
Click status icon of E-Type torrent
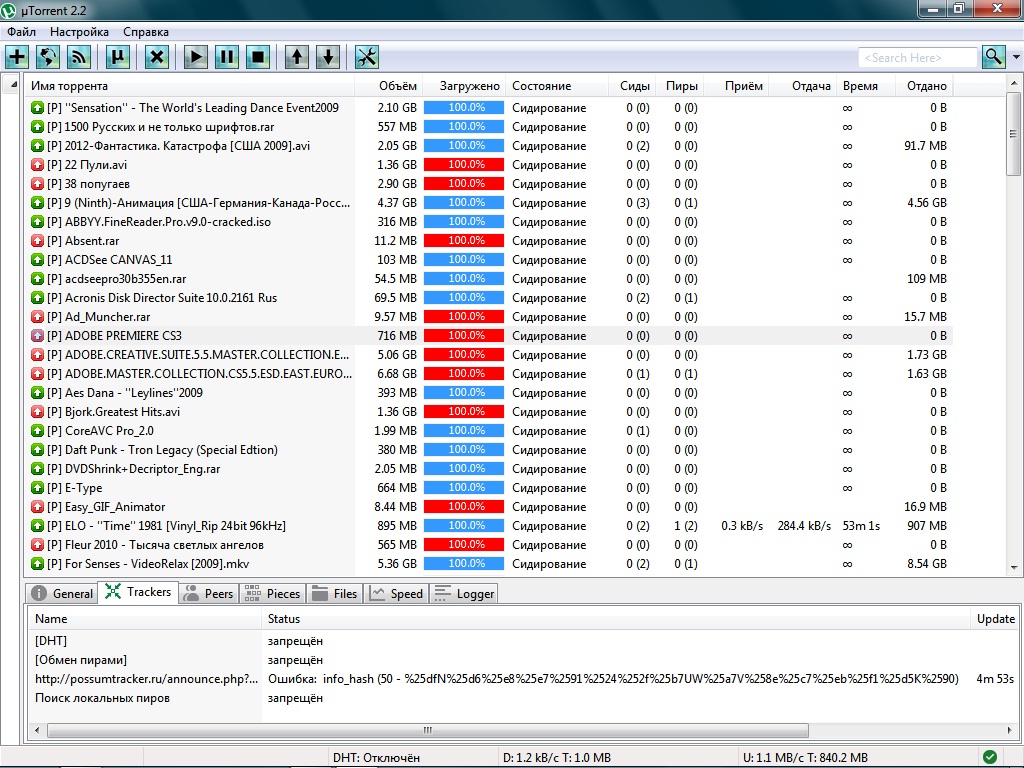[x=37, y=488]
